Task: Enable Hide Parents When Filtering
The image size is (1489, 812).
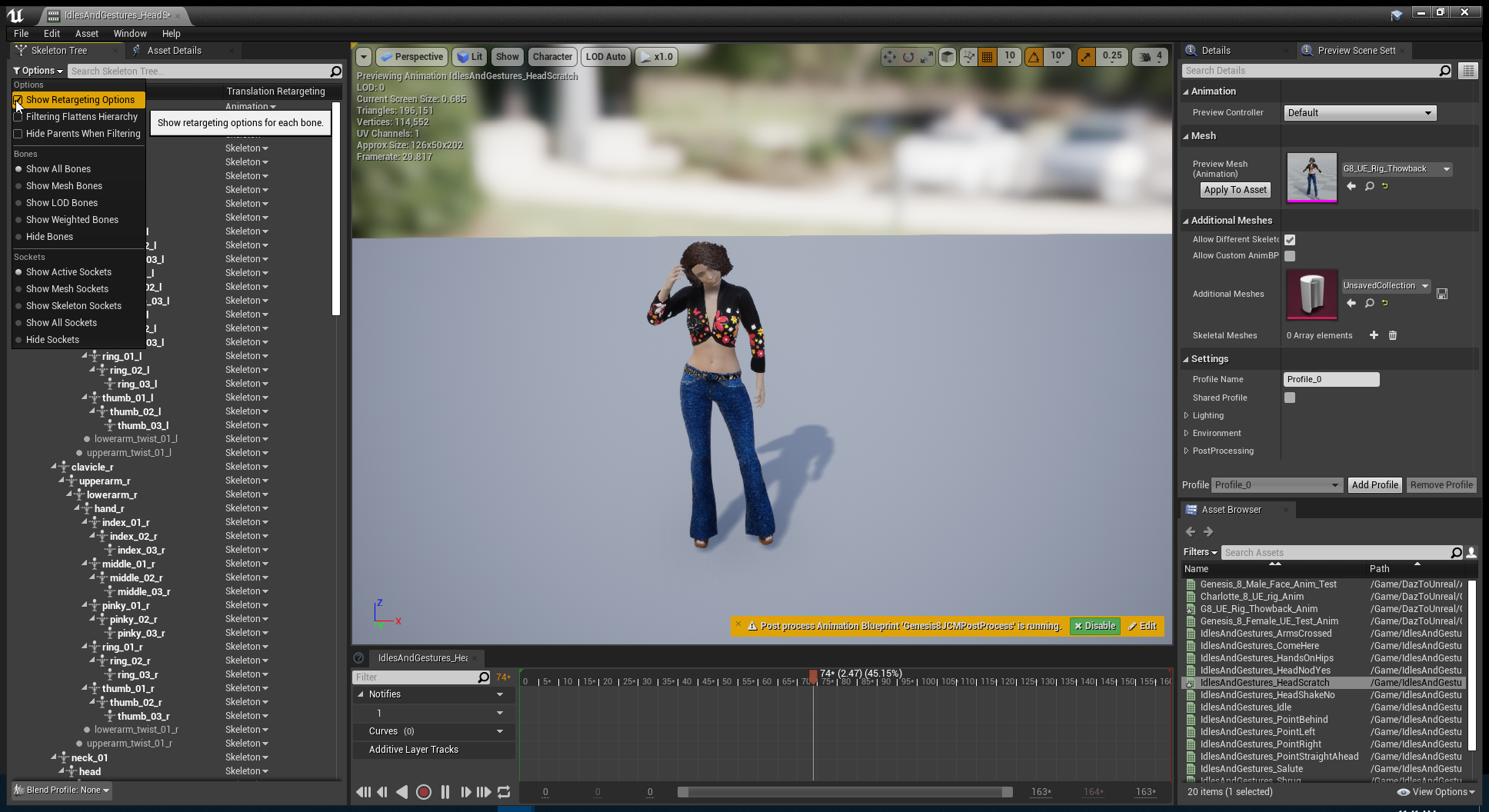Action: pyautogui.click(x=18, y=134)
